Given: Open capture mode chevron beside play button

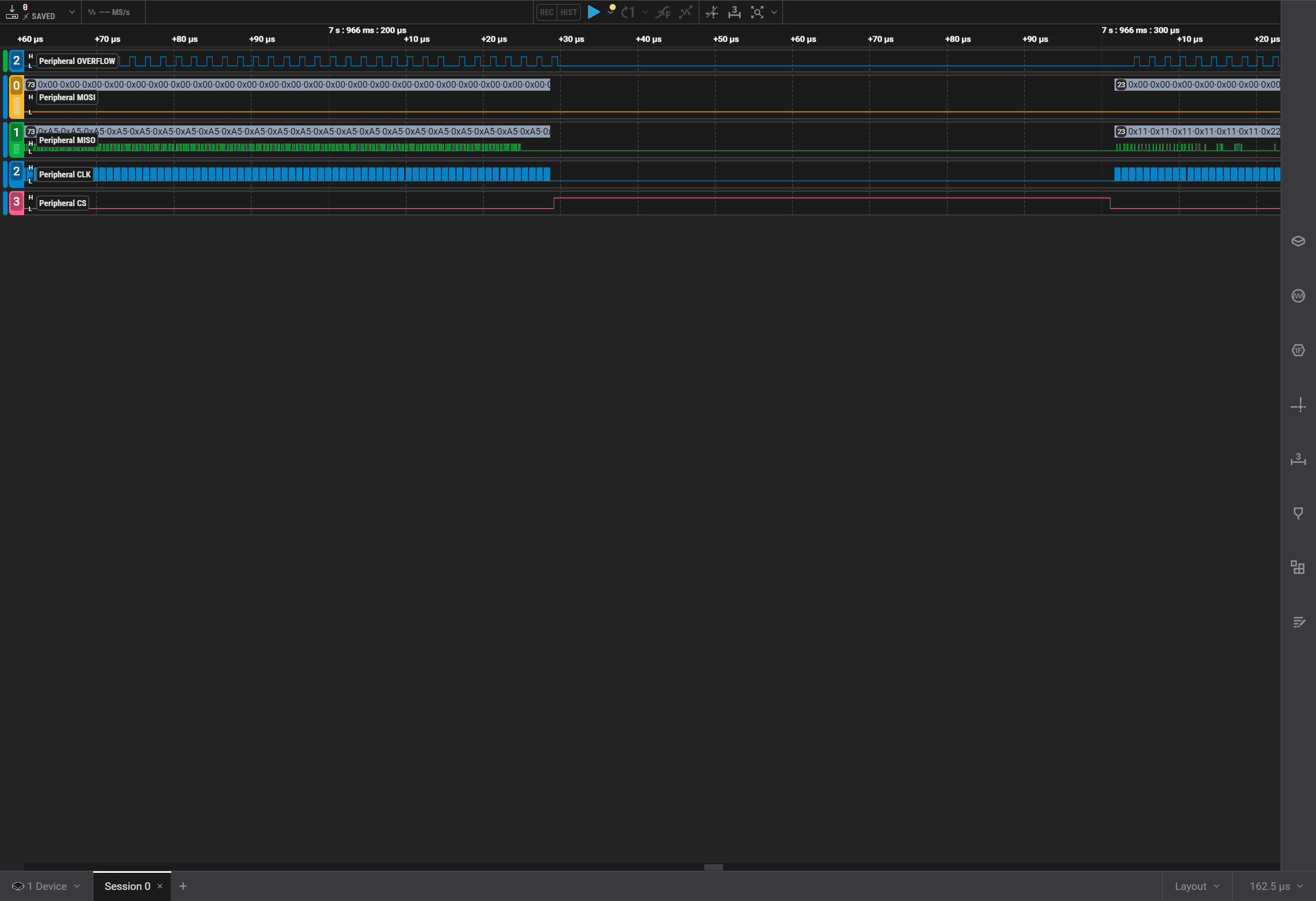Looking at the screenshot, I should coord(611,12).
